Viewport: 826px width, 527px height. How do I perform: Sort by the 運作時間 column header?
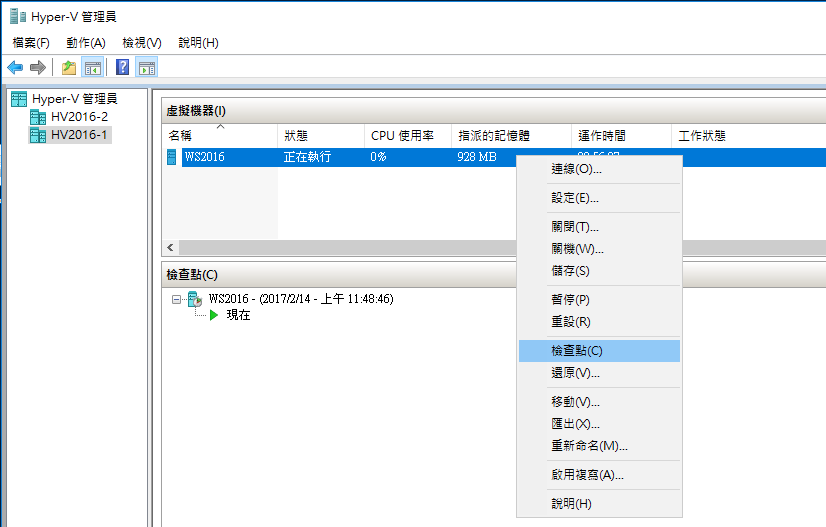tap(621, 136)
